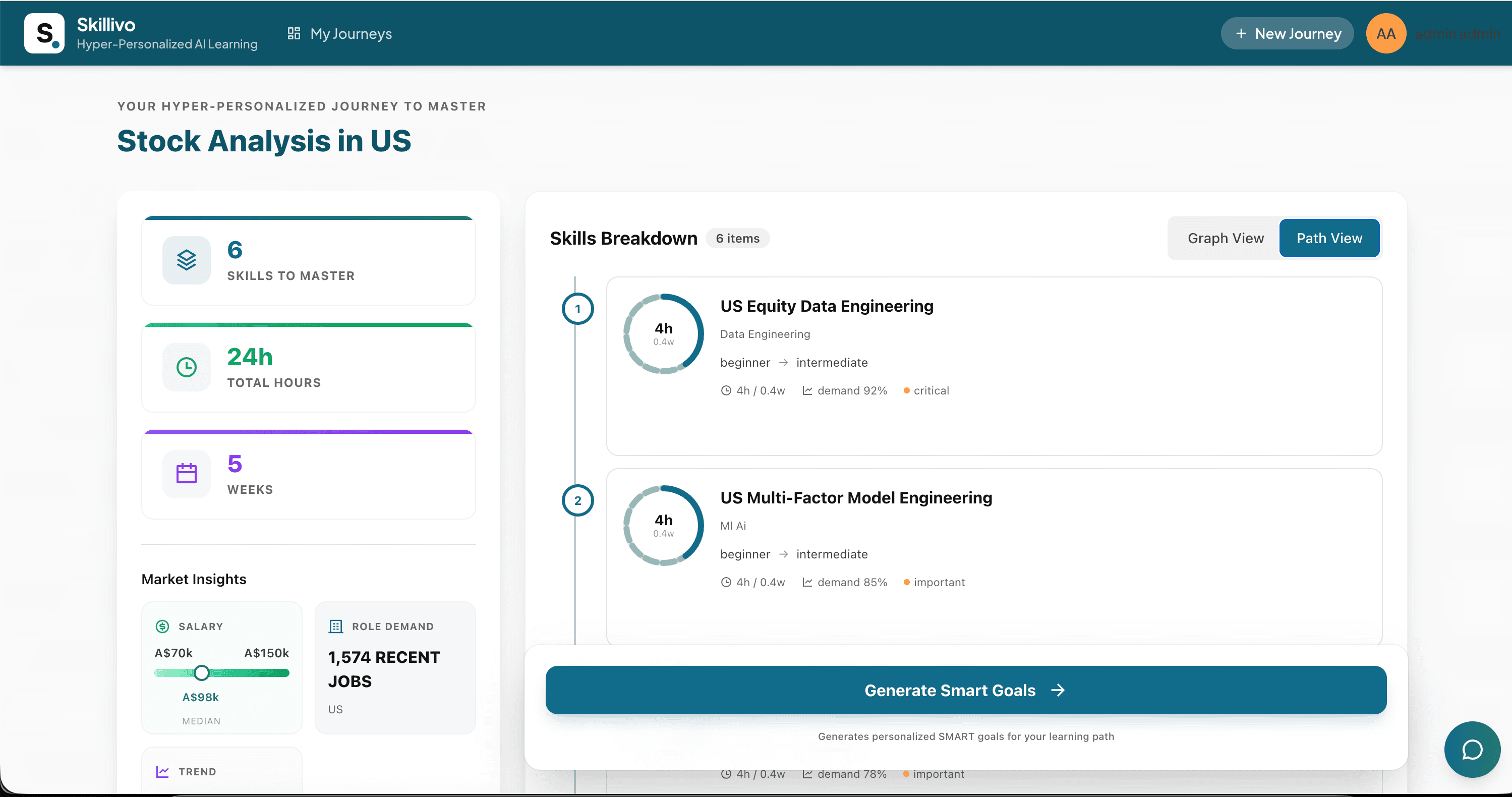Click the salary range slider handle
Image resolution: width=1512 pixels, height=797 pixels.
[x=201, y=672]
